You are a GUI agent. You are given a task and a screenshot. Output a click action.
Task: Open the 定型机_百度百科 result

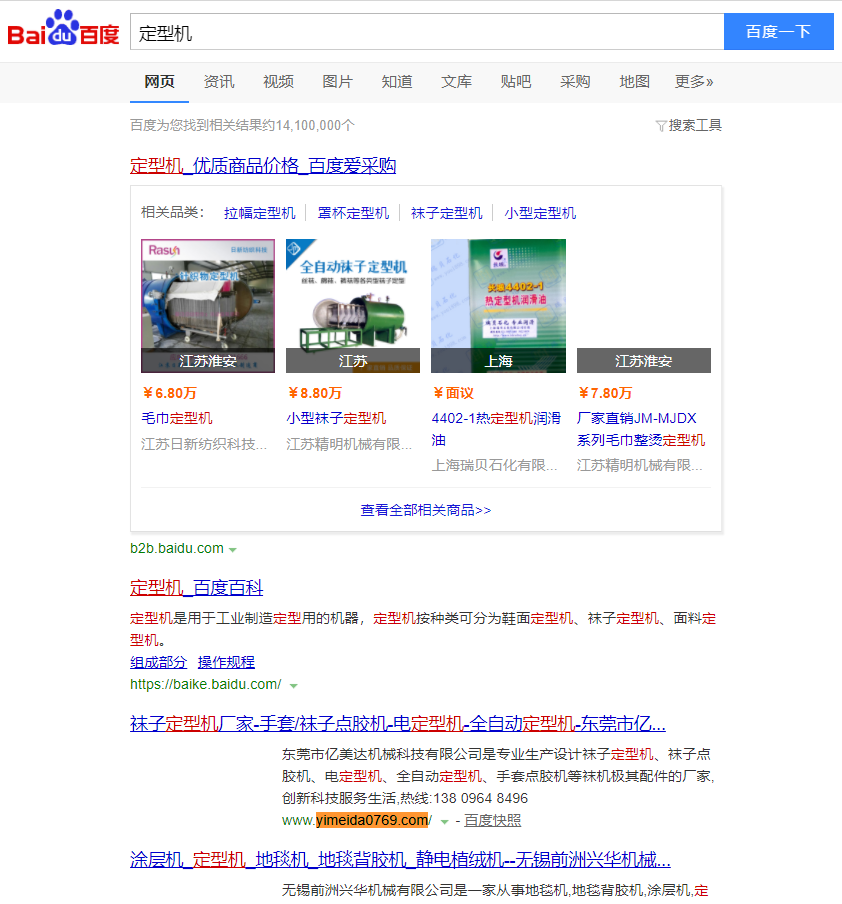pos(197,588)
